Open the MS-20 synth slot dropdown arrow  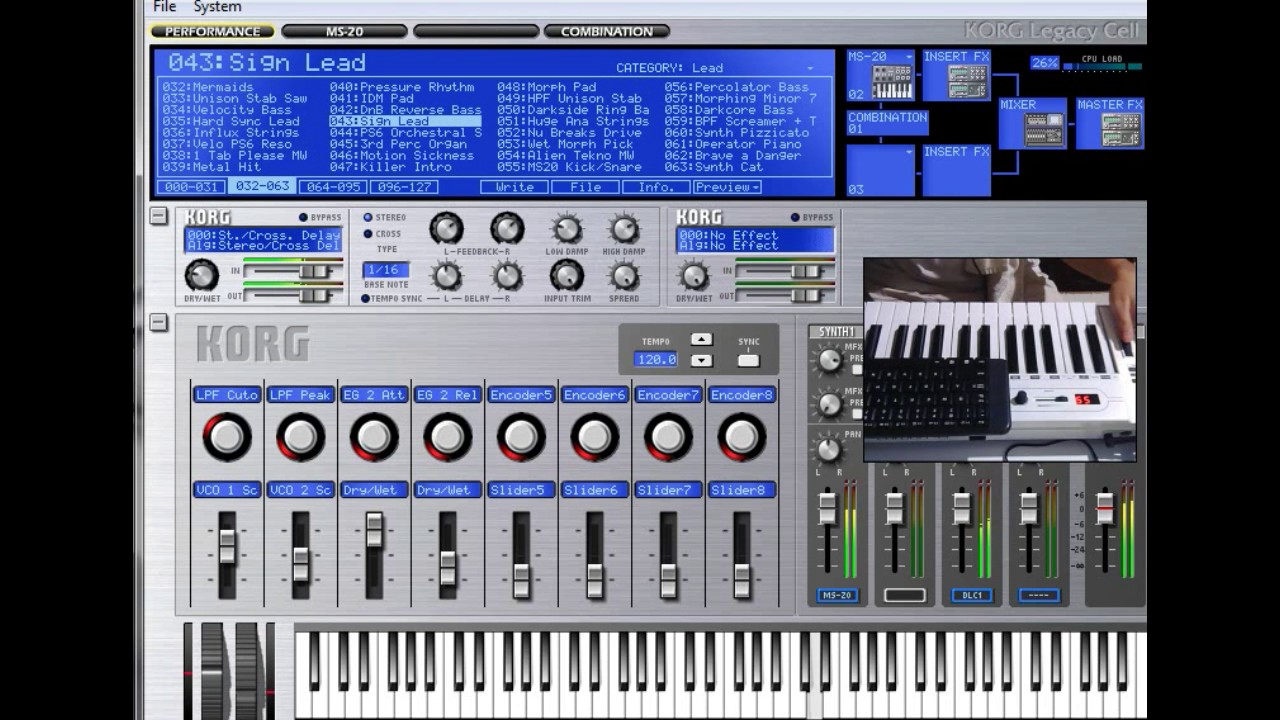click(908, 57)
